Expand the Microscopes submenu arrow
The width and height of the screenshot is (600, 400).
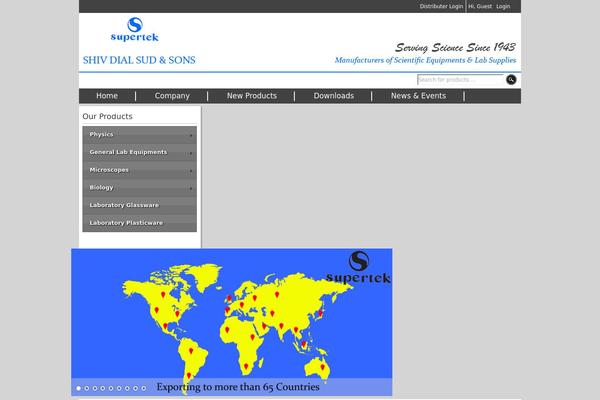(x=191, y=171)
